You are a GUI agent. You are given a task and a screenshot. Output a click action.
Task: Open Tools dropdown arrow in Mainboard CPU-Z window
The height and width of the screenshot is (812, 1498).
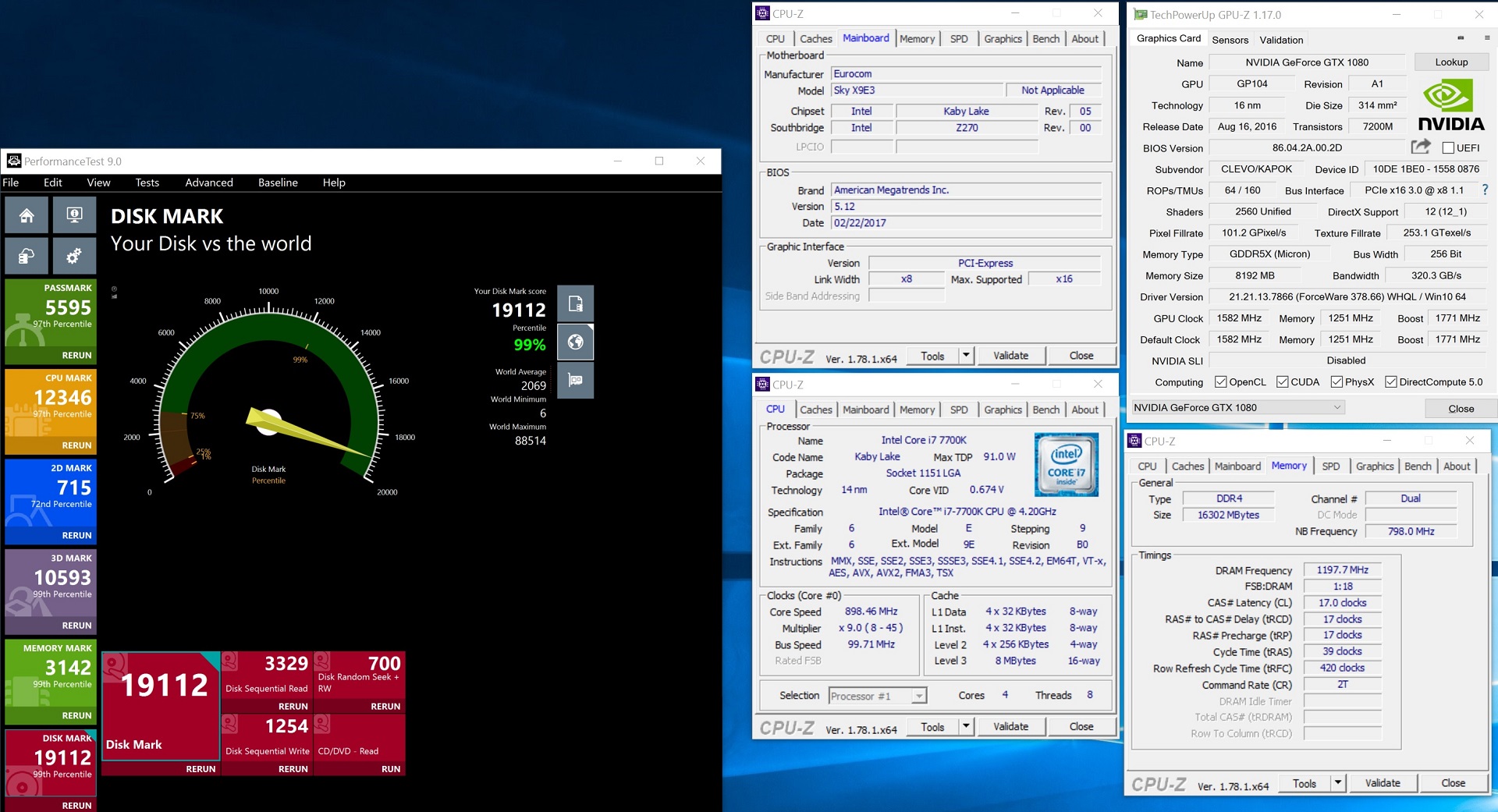966,356
